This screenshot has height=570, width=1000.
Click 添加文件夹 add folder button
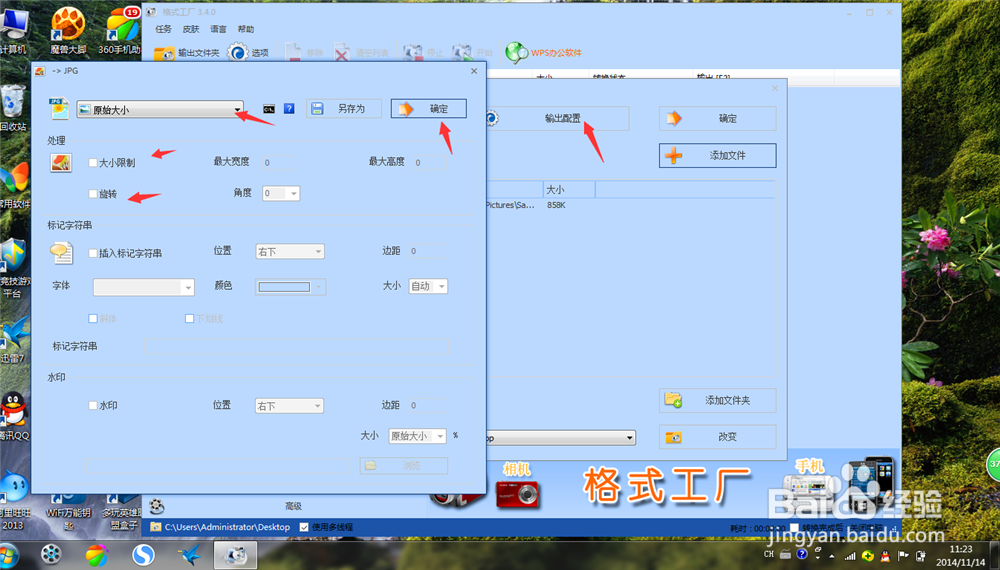(x=717, y=400)
